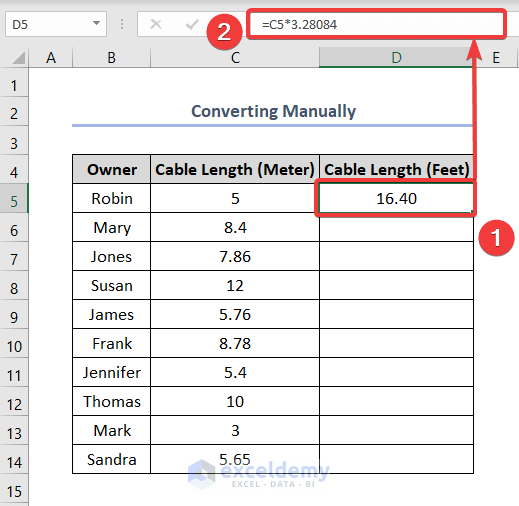The image size is (519, 506).
Task: Select the cell with value 5.4
Action: [235, 372]
